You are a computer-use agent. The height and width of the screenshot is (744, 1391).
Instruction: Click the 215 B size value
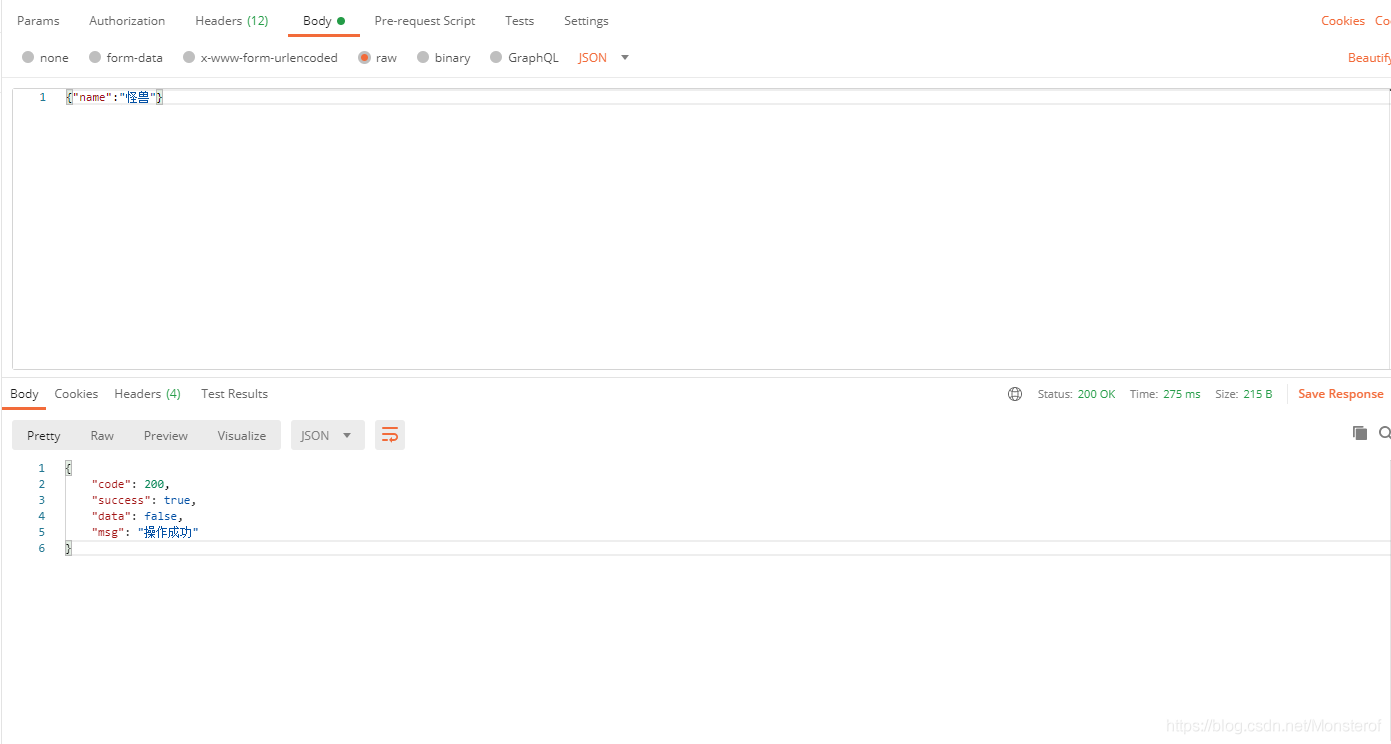point(1258,394)
